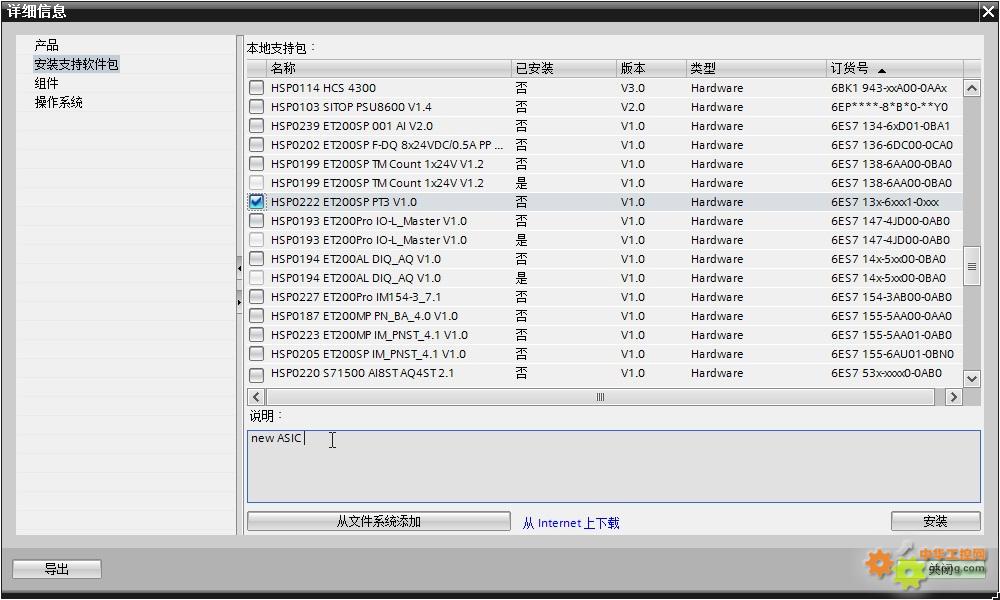Screen dimensions: 1000x600
Task: Sort by the 版本 column header
Action: pos(651,68)
